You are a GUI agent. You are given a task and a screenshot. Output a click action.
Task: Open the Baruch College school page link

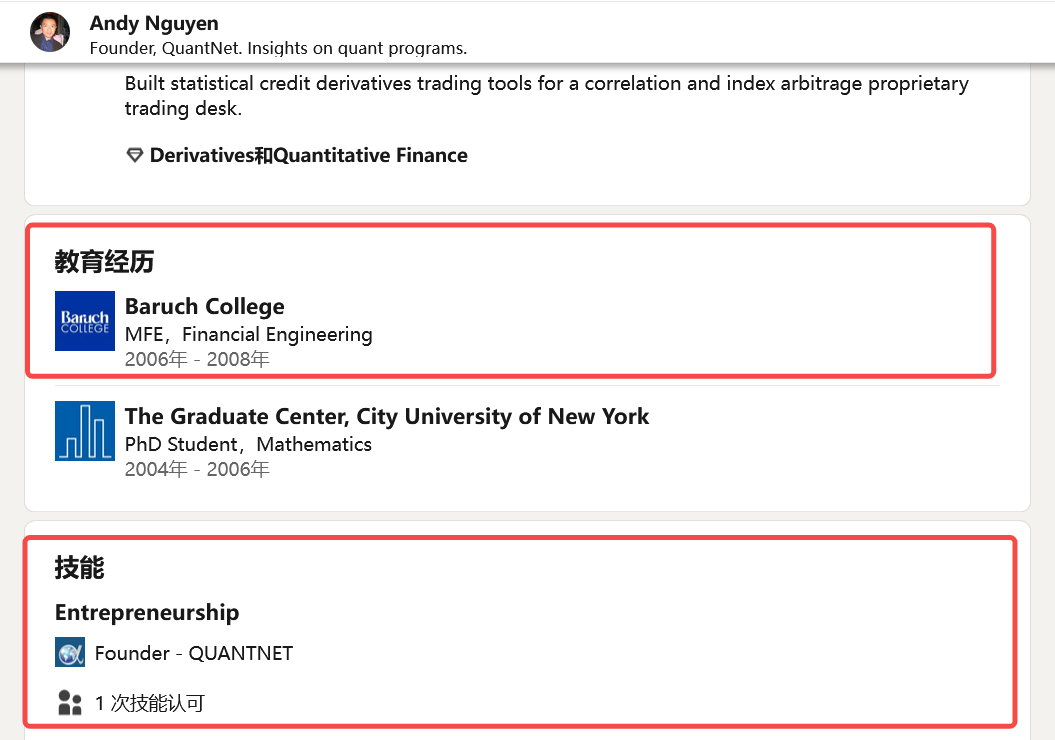(x=204, y=307)
